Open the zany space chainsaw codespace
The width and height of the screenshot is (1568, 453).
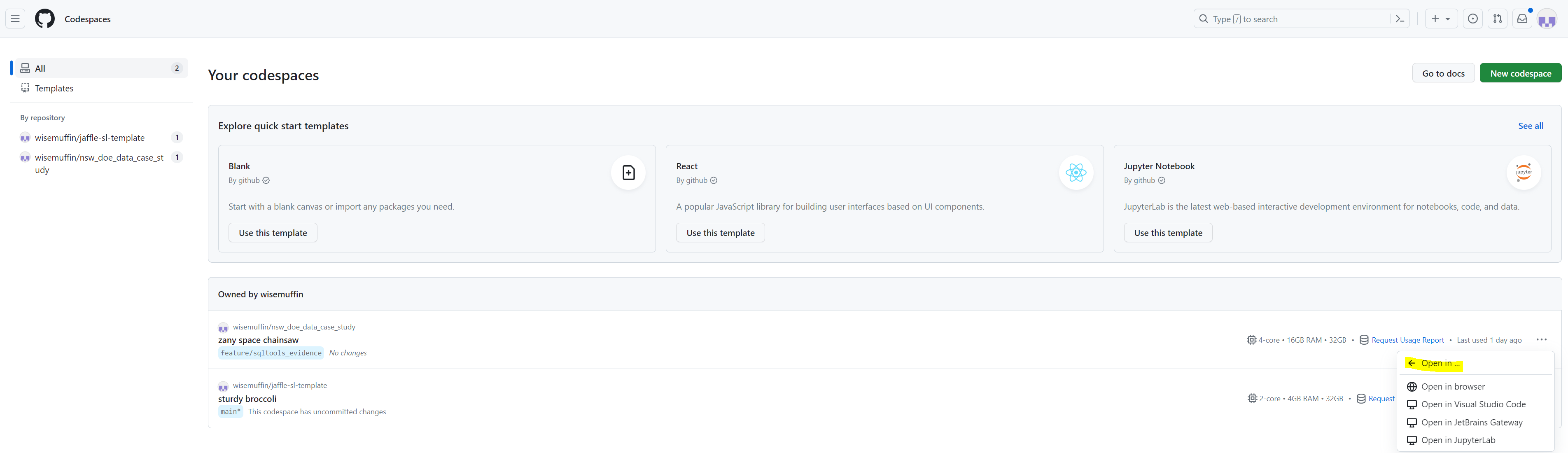[258, 340]
